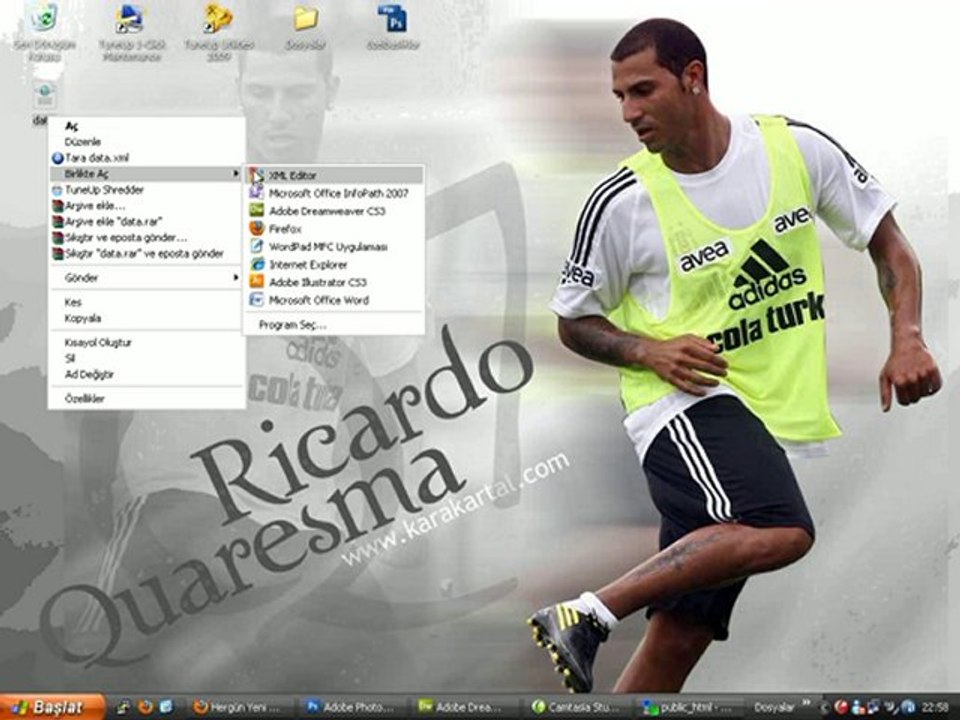
Task: Click the third quick launch icon
Action: pyautogui.click(x=166, y=707)
